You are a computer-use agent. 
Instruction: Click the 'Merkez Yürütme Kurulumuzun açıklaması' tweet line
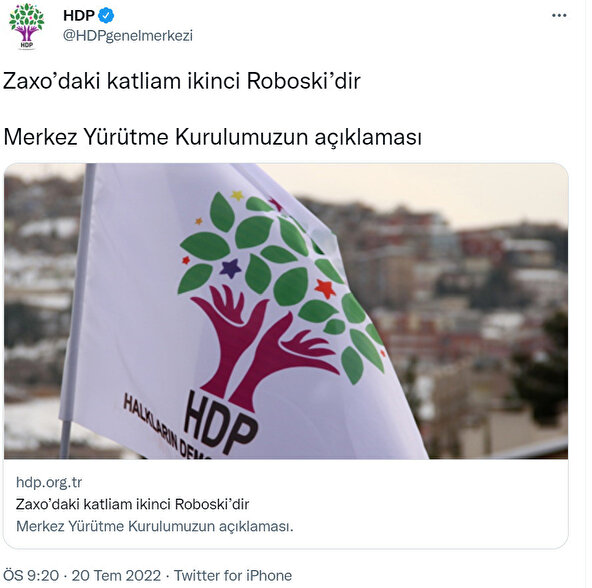pyautogui.click(x=212, y=137)
